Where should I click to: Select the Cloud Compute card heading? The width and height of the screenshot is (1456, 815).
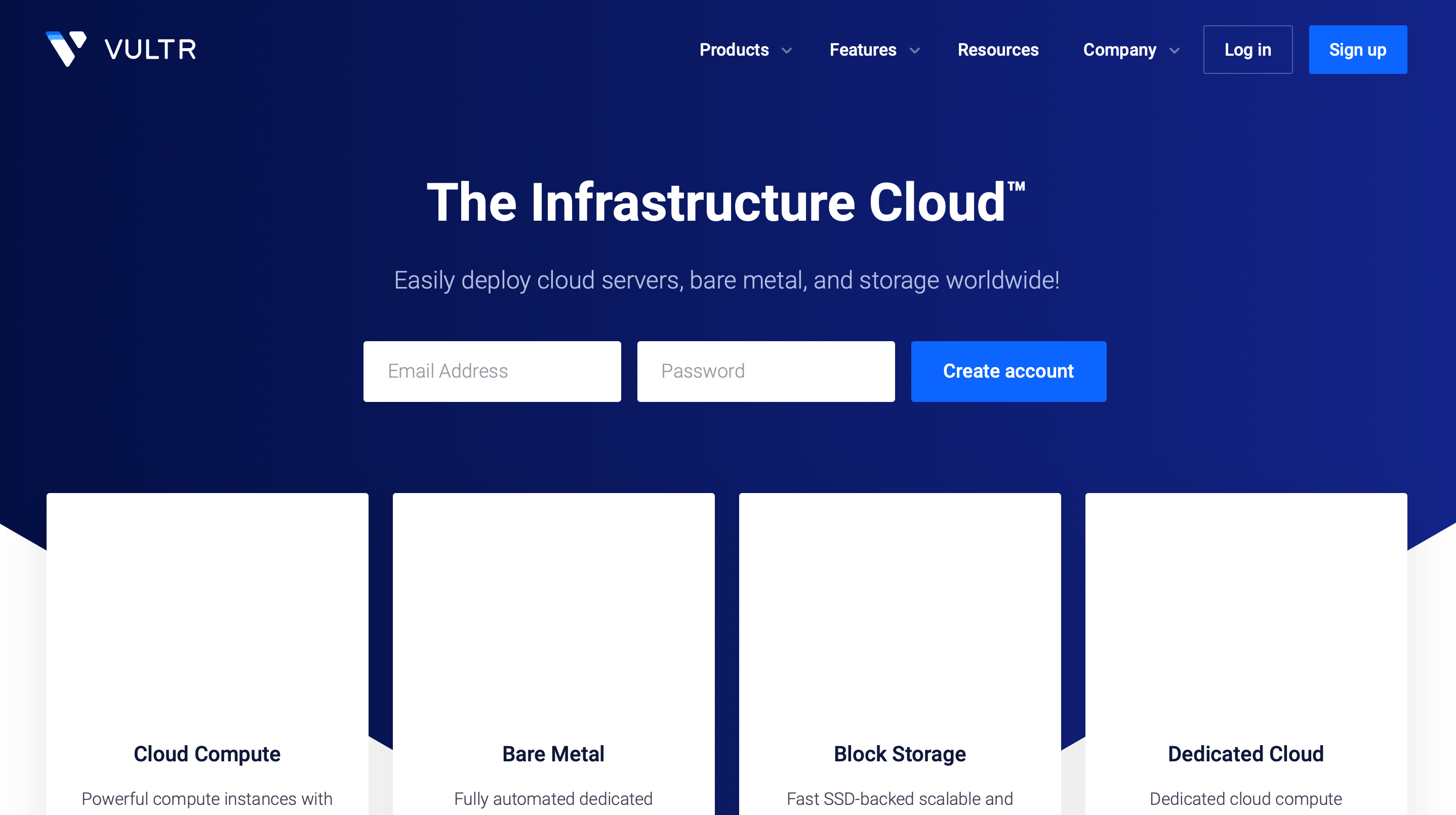[207, 754]
